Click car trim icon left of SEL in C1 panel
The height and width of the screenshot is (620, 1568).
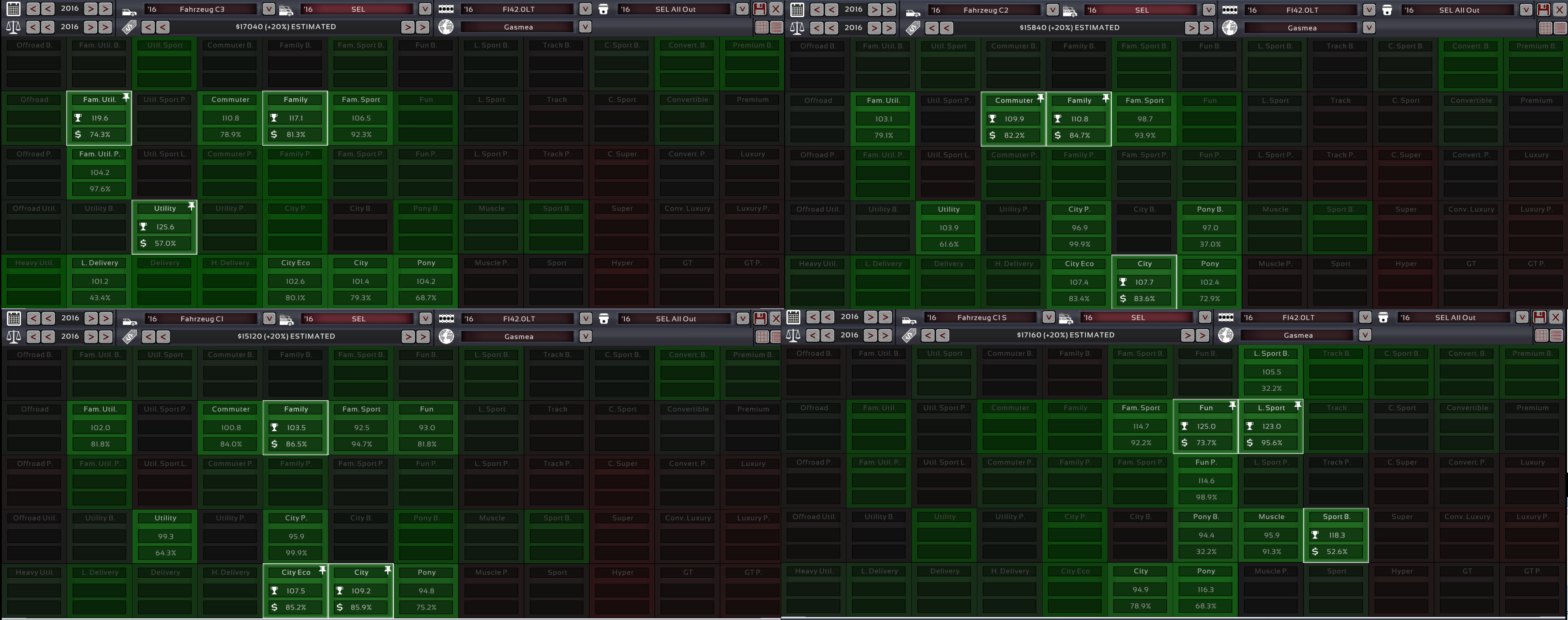[x=286, y=319]
